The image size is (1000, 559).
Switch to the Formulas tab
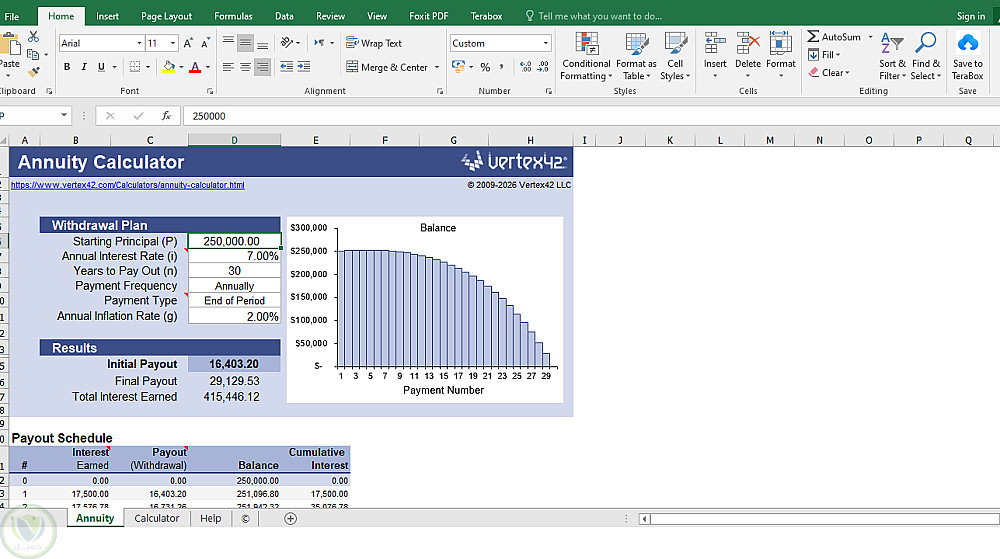(233, 16)
